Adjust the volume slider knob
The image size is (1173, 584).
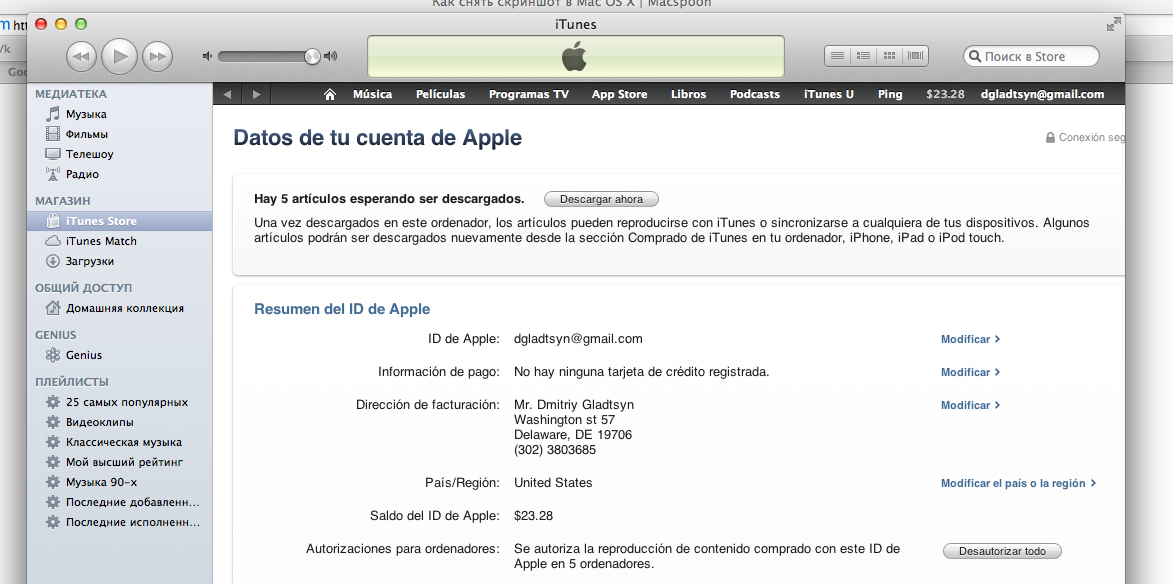313,56
